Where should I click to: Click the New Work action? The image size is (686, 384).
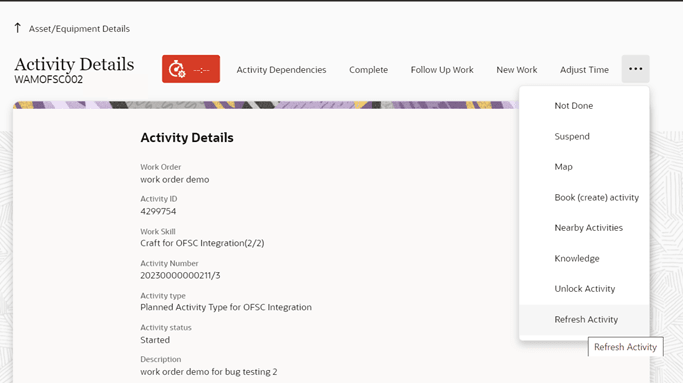coord(517,70)
